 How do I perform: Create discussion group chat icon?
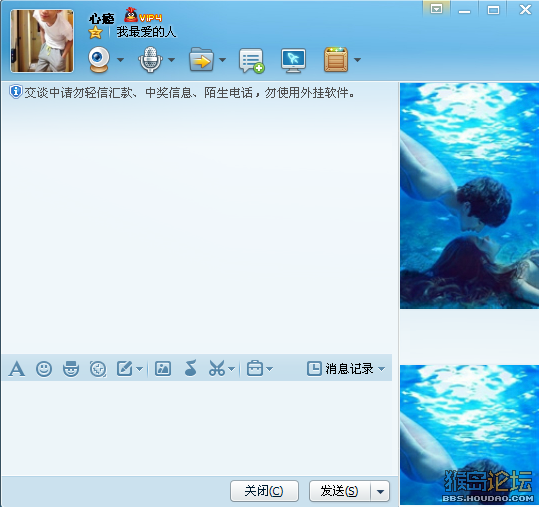(252, 61)
